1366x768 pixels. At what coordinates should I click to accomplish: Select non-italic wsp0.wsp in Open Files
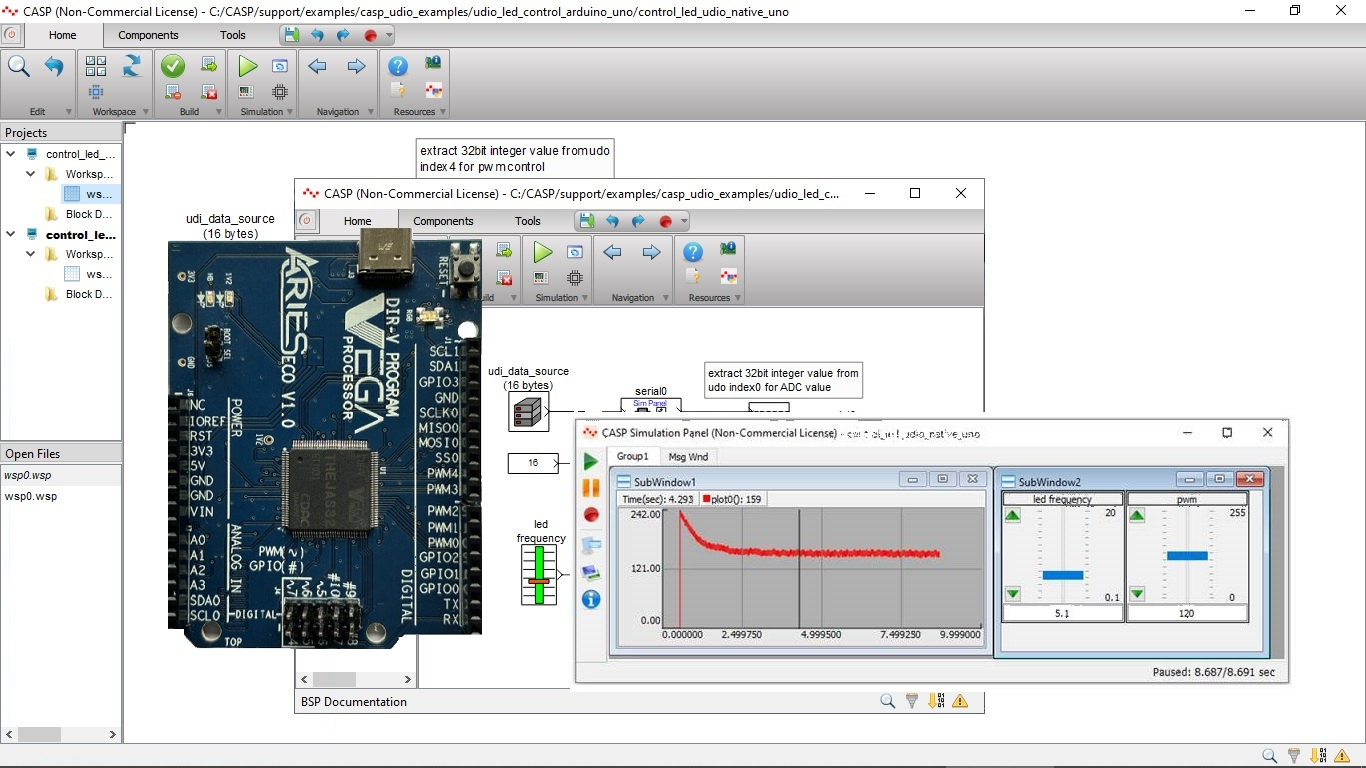31,496
